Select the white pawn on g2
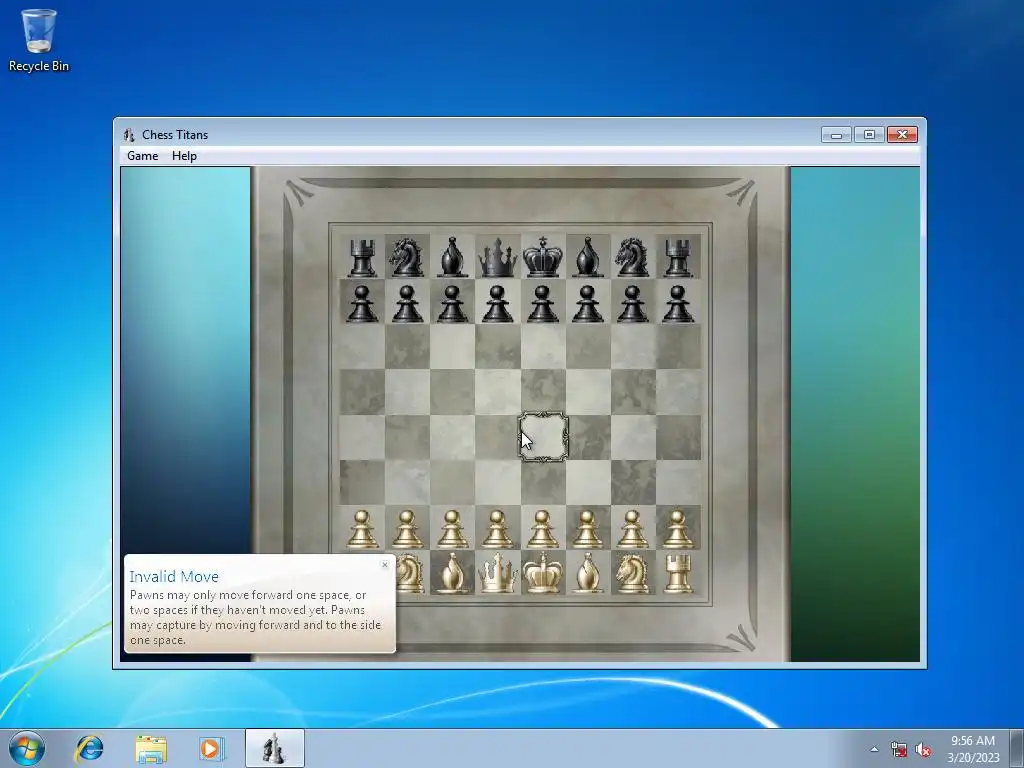1024x768 pixels. click(632, 529)
